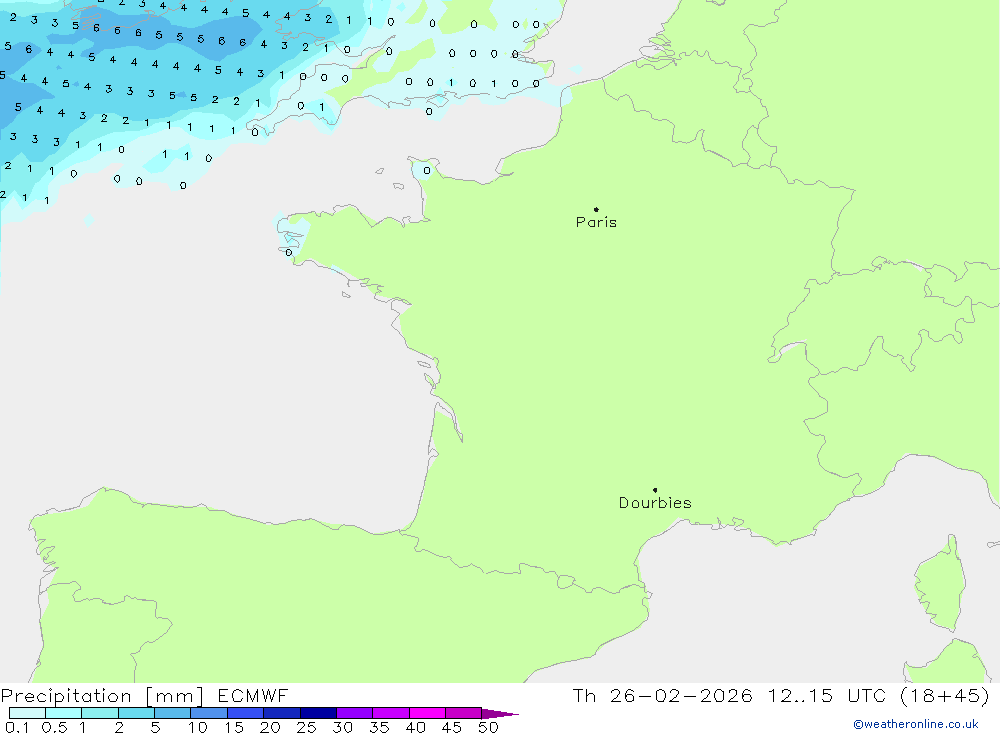Click the 'Th 26-02-2026' date text

point(662,695)
